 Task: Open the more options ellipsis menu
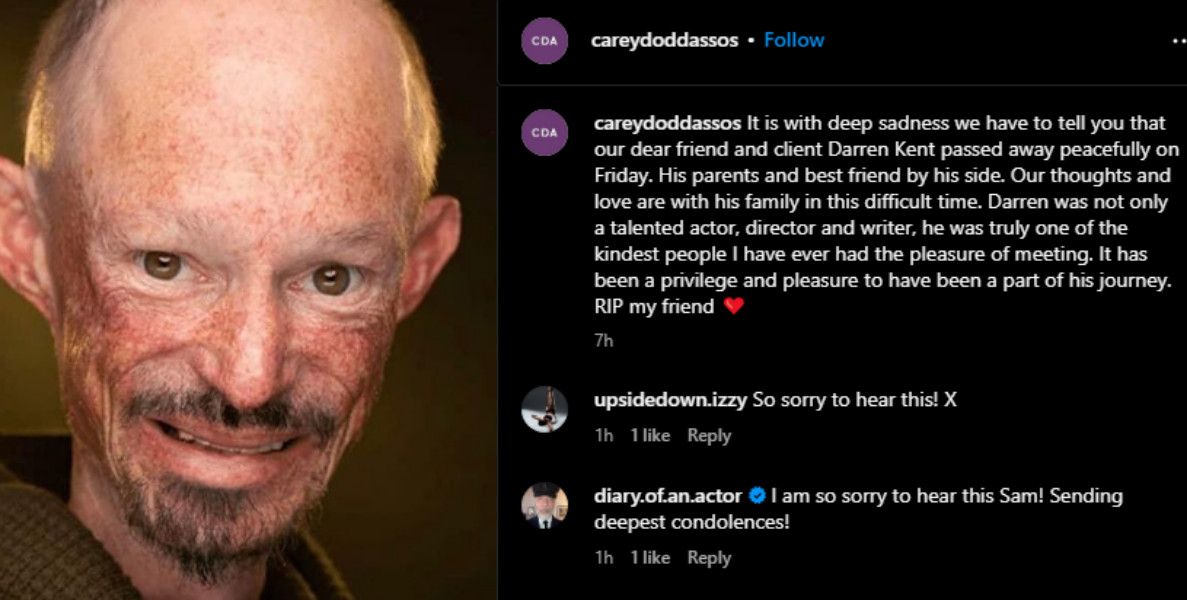tap(1179, 41)
